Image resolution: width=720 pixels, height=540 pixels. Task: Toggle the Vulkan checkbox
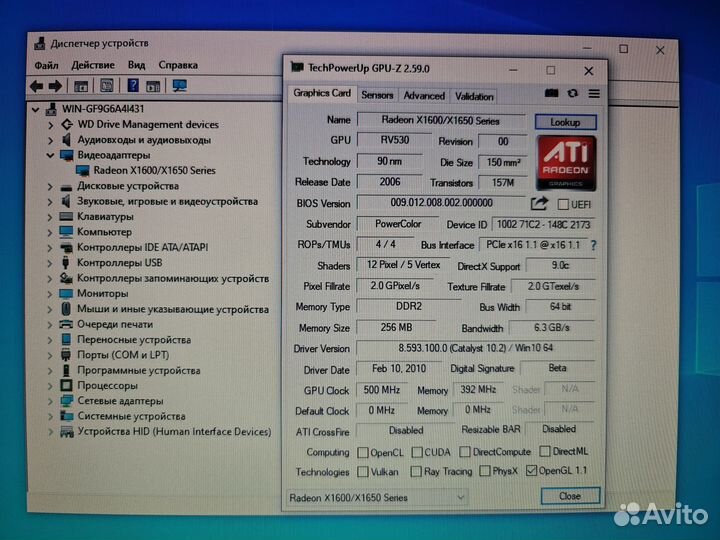363,472
